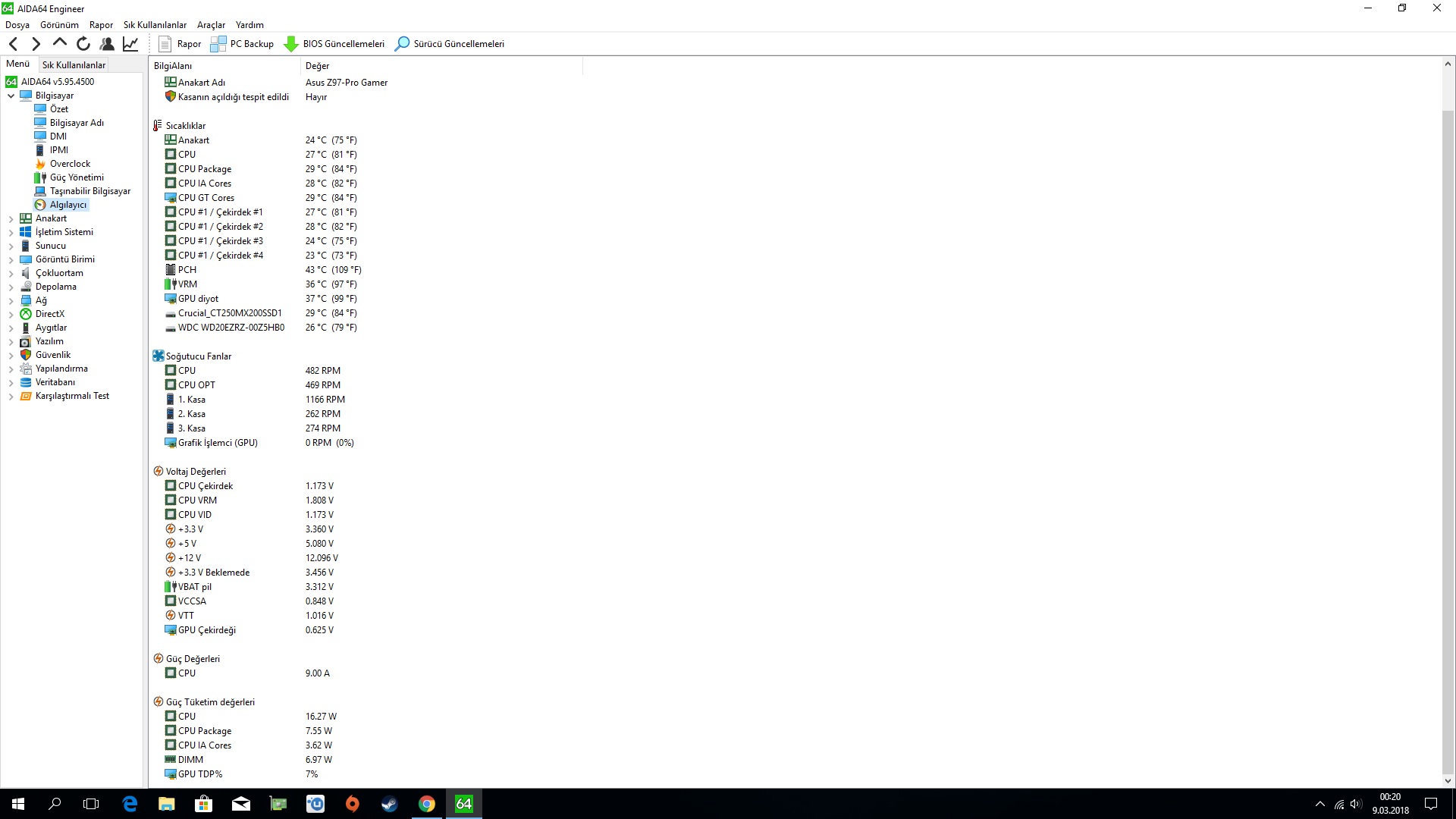Select Ağ in the tree

41,300
